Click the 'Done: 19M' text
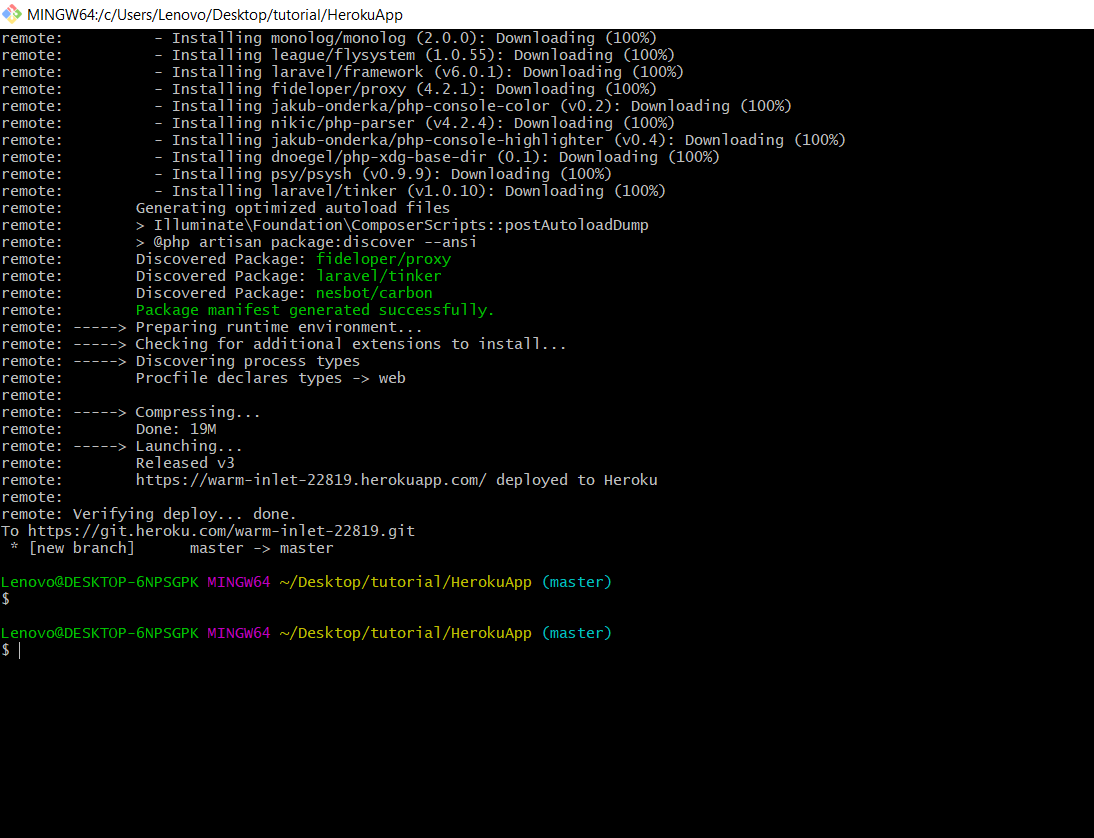The height and width of the screenshot is (838, 1094). point(176,429)
